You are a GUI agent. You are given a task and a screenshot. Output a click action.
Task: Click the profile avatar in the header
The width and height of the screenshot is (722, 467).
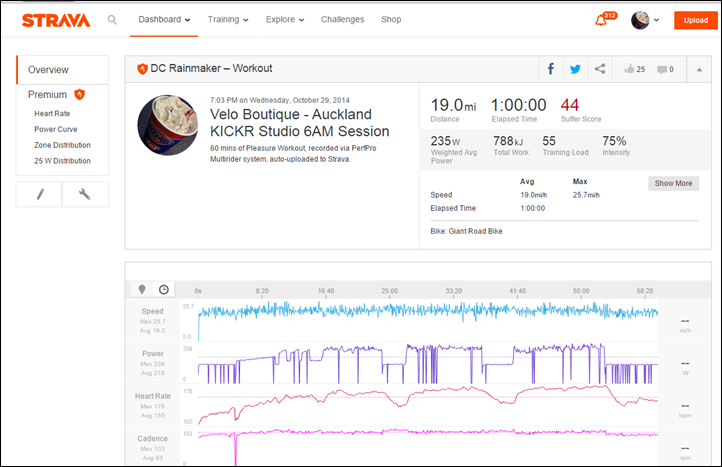point(640,20)
